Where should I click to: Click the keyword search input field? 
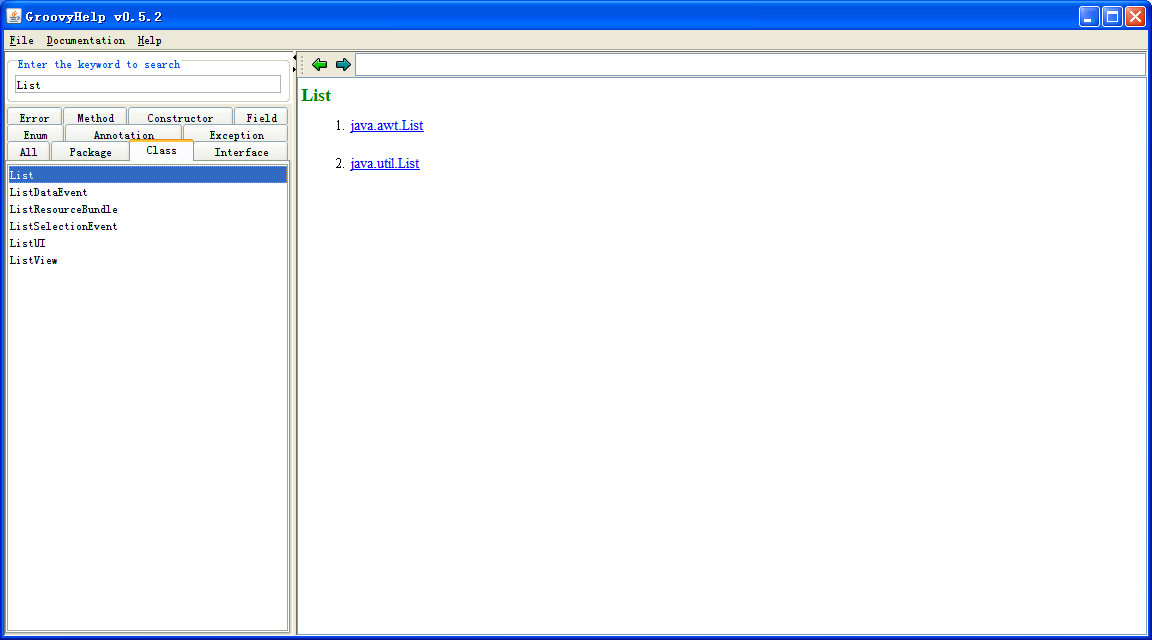coord(148,85)
